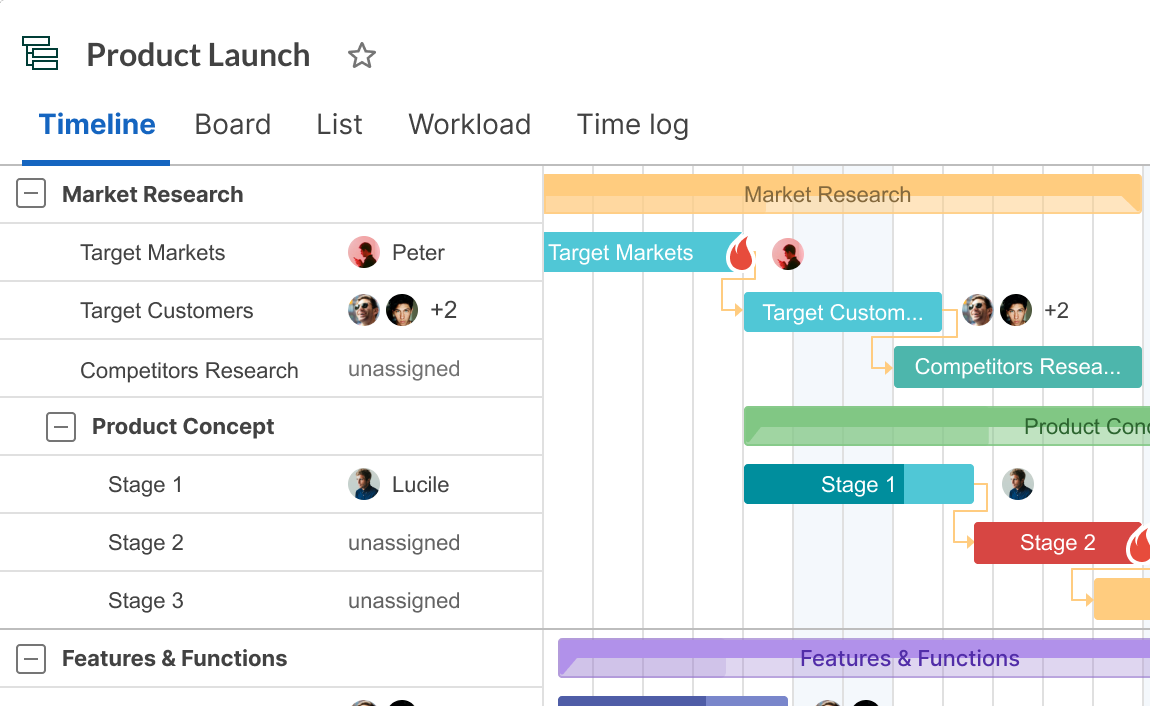Go to the Time log tab
Image resolution: width=1150 pixels, height=706 pixels.
(632, 125)
